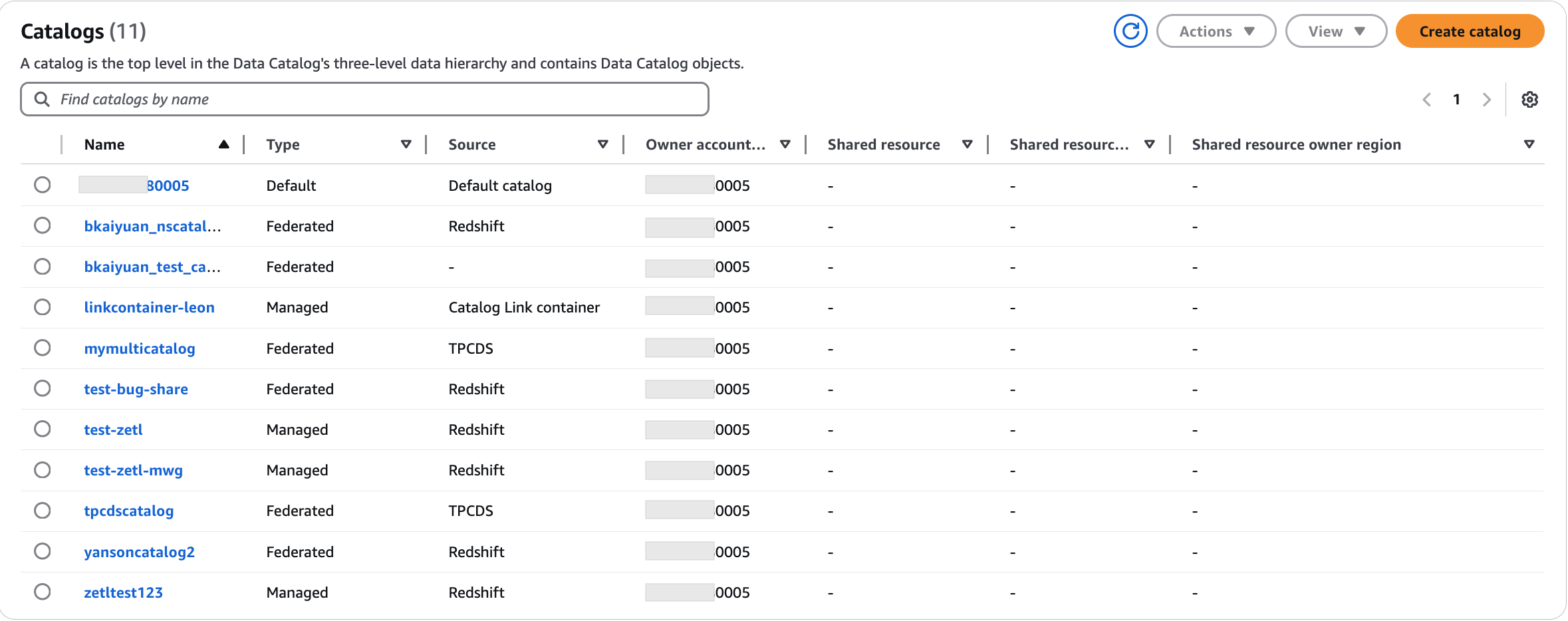This screenshot has width=1568, height=621.
Task: Sort by Owner account column arrow
Action: click(785, 144)
